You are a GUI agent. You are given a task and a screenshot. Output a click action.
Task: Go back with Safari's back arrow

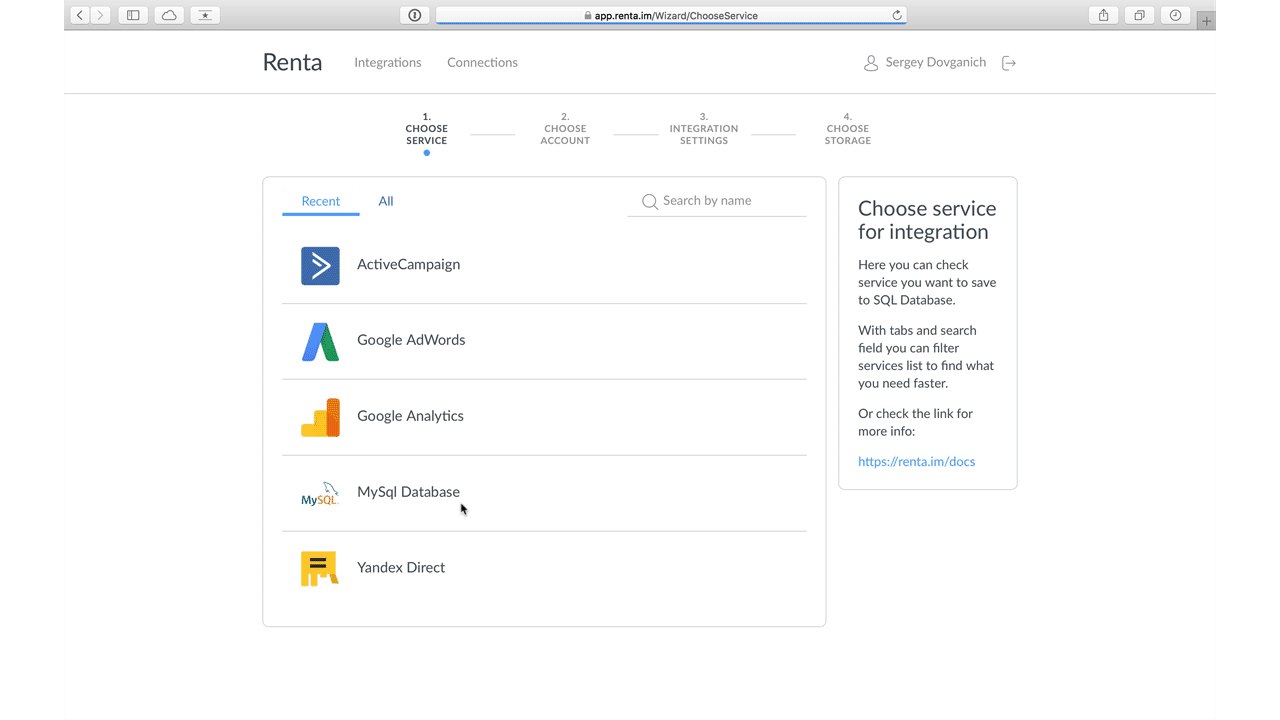(80, 15)
